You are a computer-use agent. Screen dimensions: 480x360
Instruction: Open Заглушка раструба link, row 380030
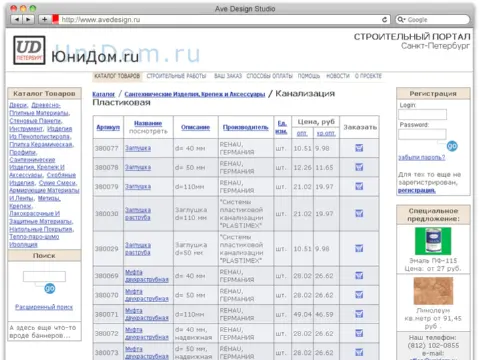pyautogui.click(x=138, y=214)
